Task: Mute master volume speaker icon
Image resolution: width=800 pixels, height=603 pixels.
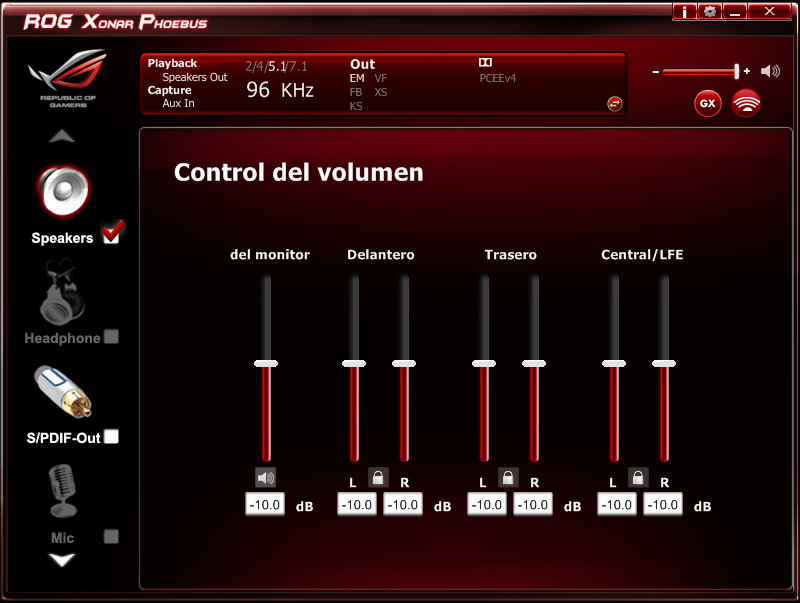Action: (x=770, y=71)
